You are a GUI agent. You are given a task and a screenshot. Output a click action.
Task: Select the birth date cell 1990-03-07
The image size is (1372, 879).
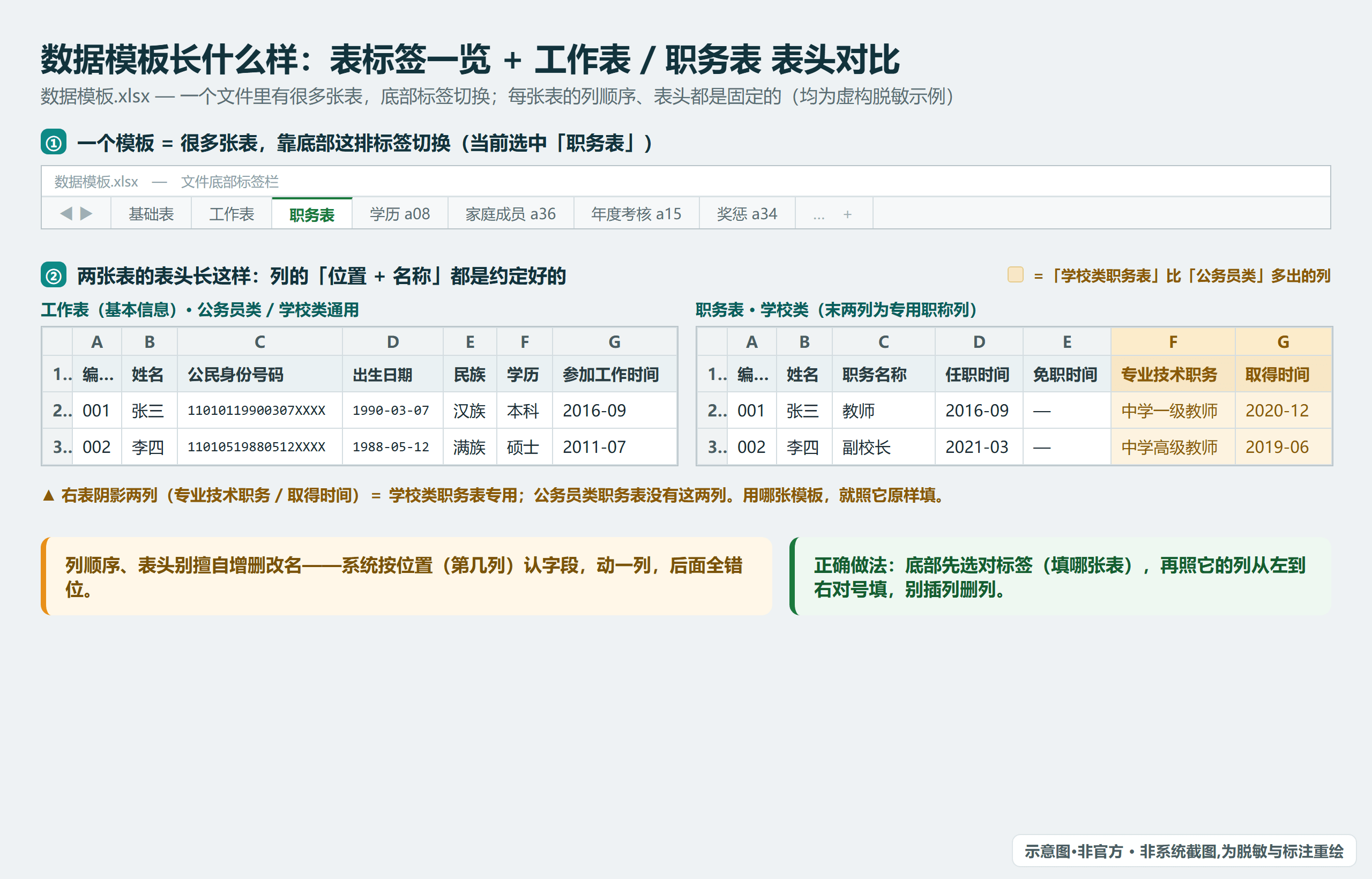[x=393, y=411]
